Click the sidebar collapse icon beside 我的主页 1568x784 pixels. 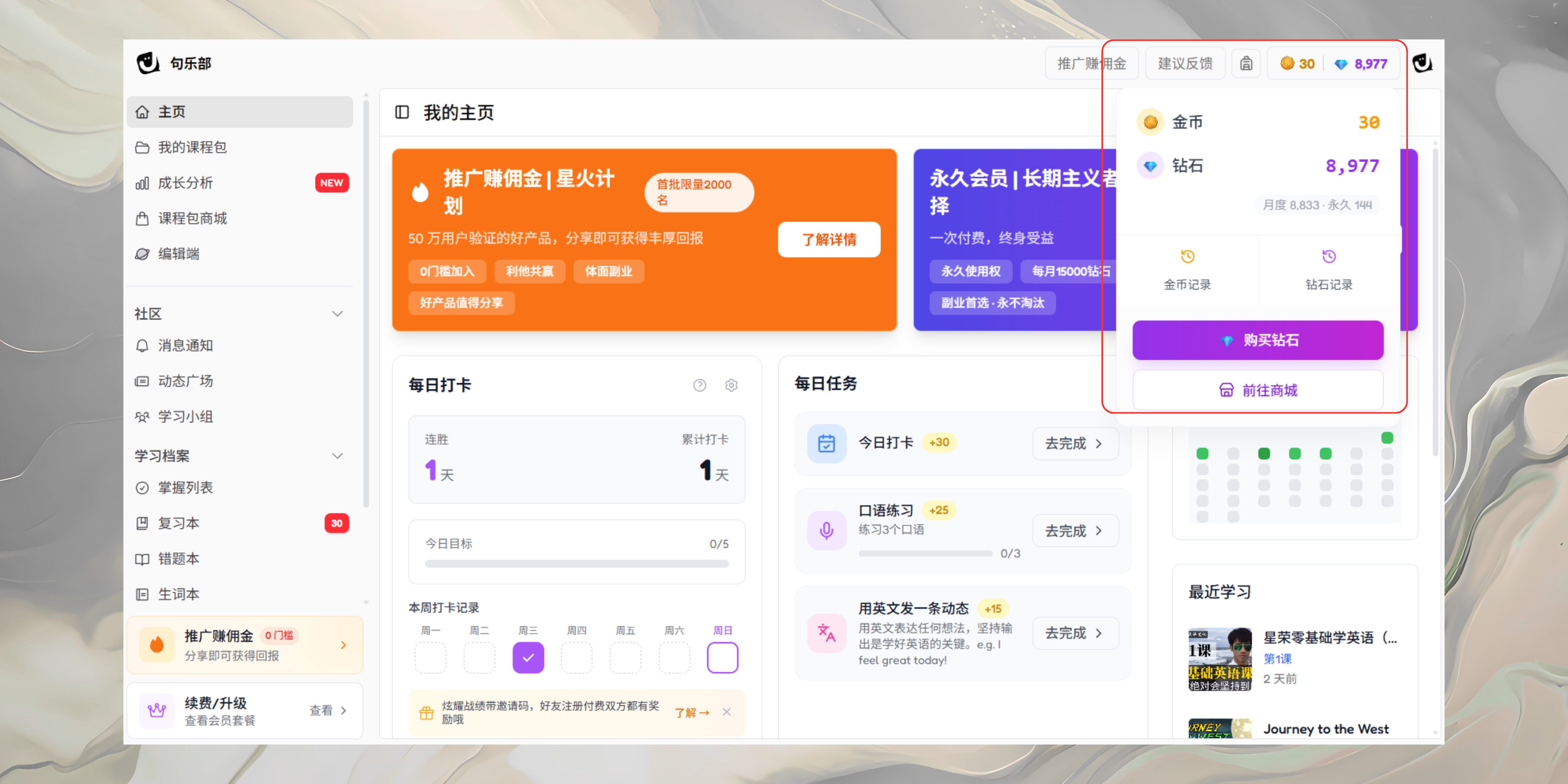(x=402, y=112)
